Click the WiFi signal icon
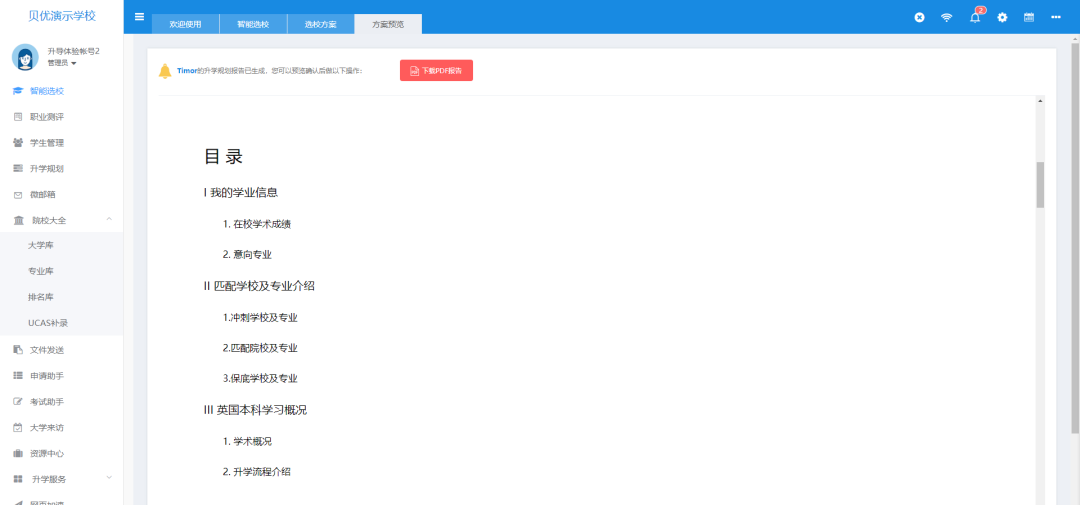Image resolution: width=1080 pixels, height=505 pixels. (x=946, y=17)
